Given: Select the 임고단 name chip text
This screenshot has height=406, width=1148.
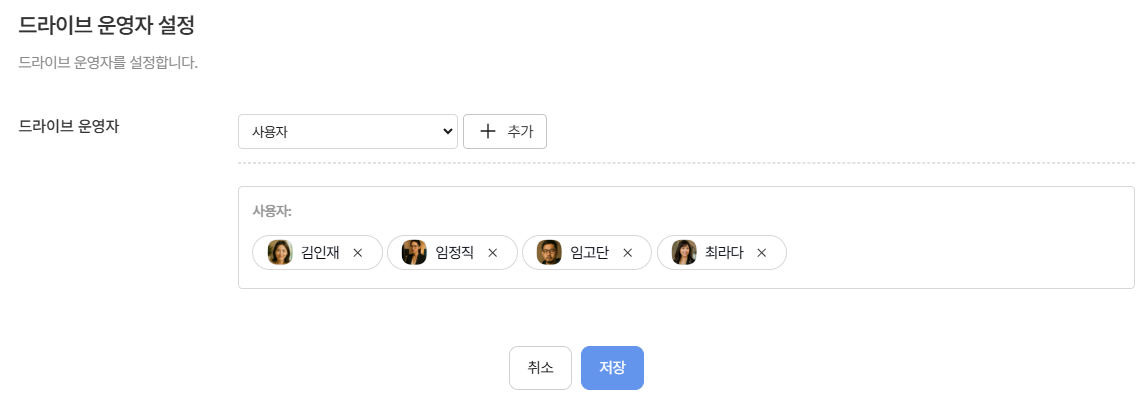Looking at the screenshot, I should [589, 253].
